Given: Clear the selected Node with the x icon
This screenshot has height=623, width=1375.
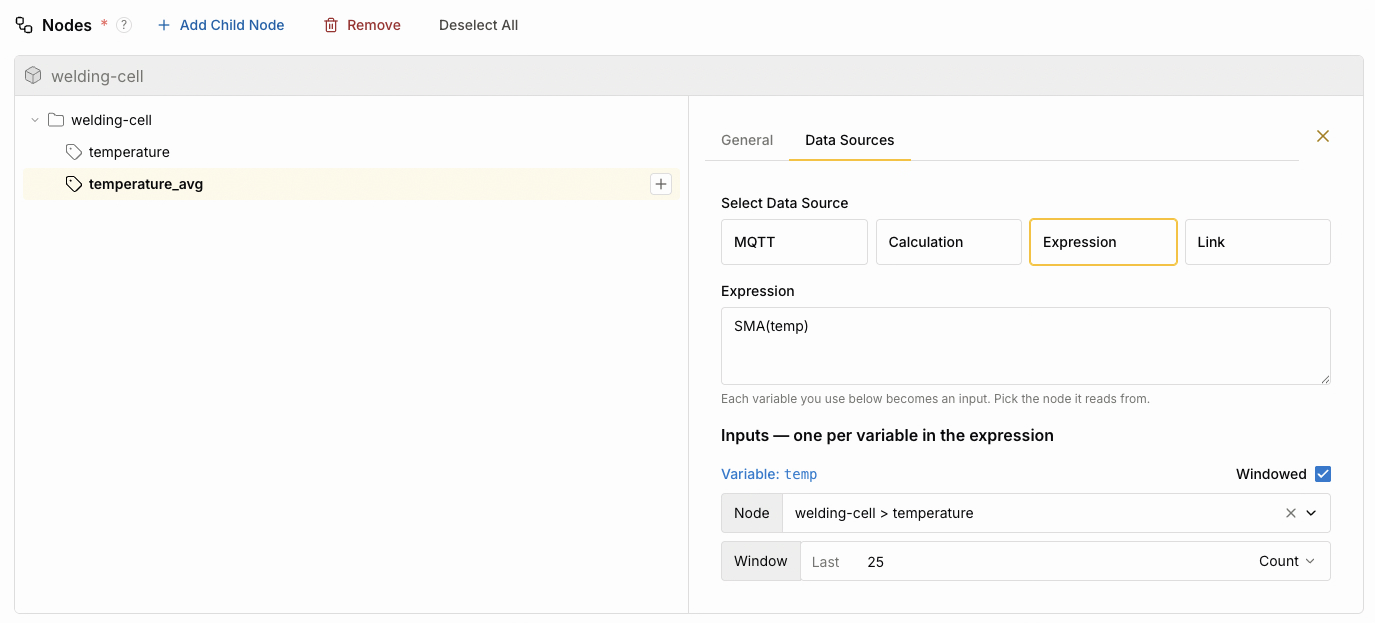Looking at the screenshot, I should tap(1291, 513).
